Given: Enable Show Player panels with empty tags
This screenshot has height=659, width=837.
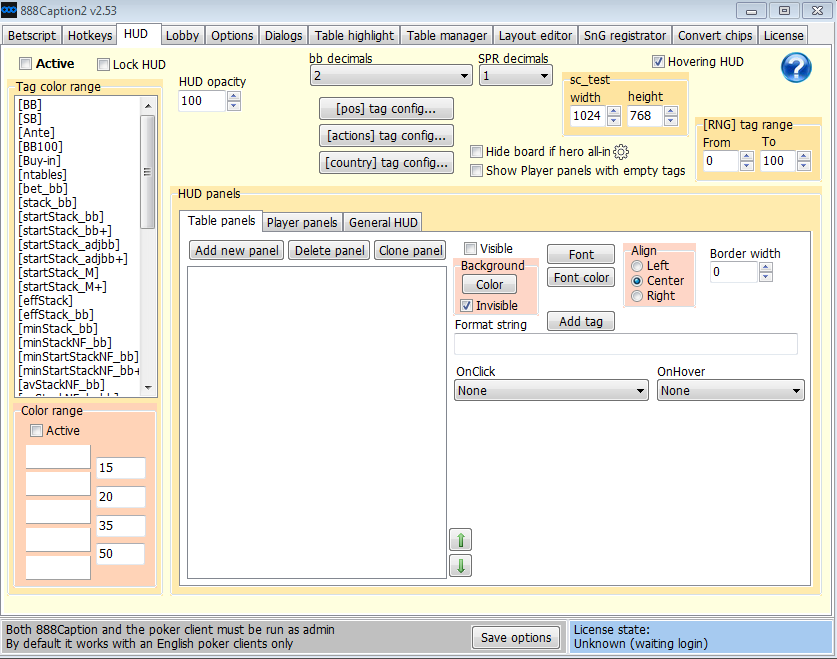Looking at the screenshot, I should tap(476, 171).
